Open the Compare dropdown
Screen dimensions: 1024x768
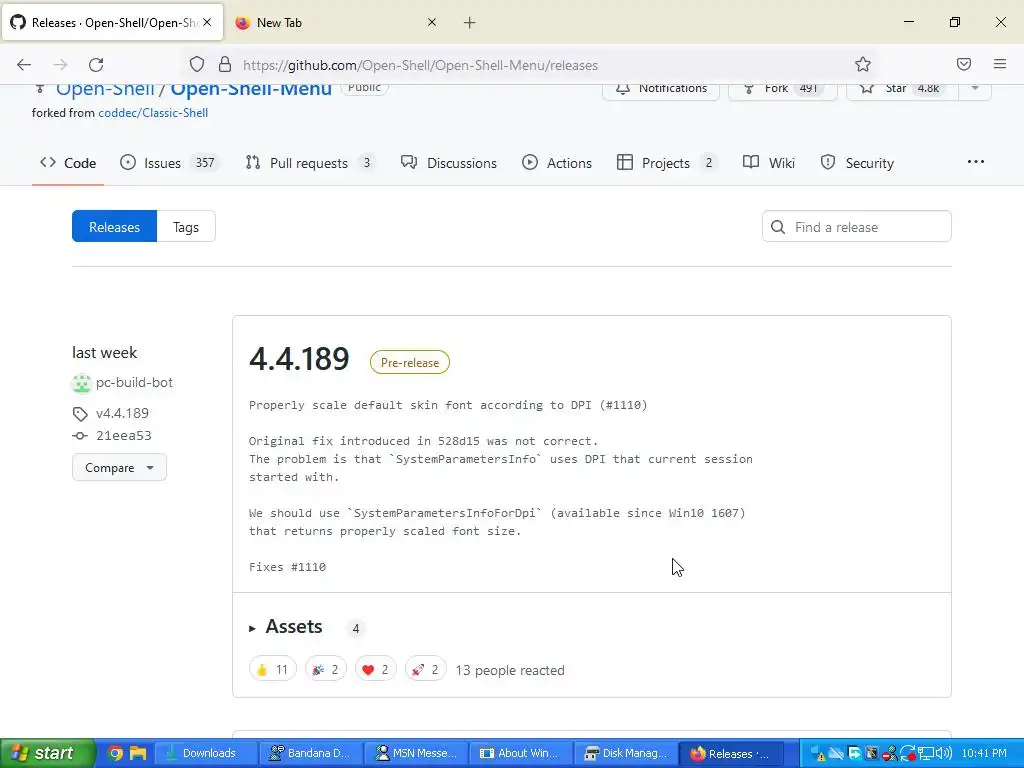point(120,468)
